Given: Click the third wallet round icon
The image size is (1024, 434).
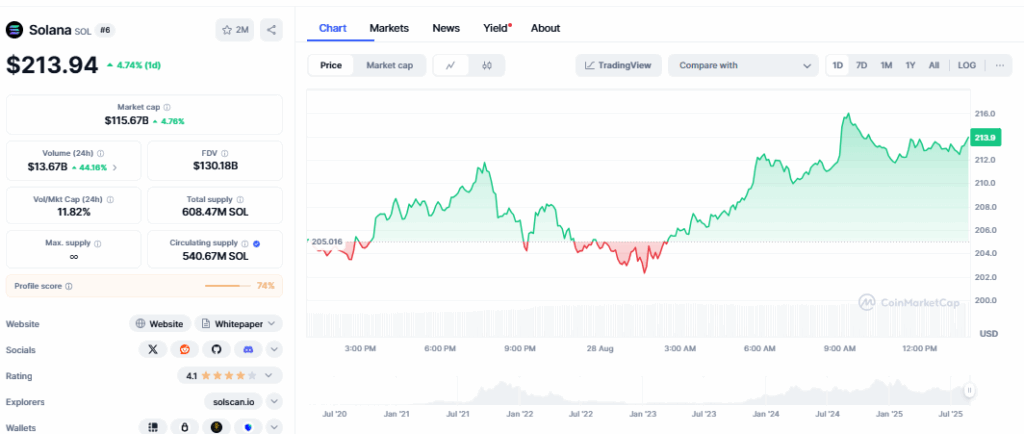Looking at the screenshot, I should [216, 427].
